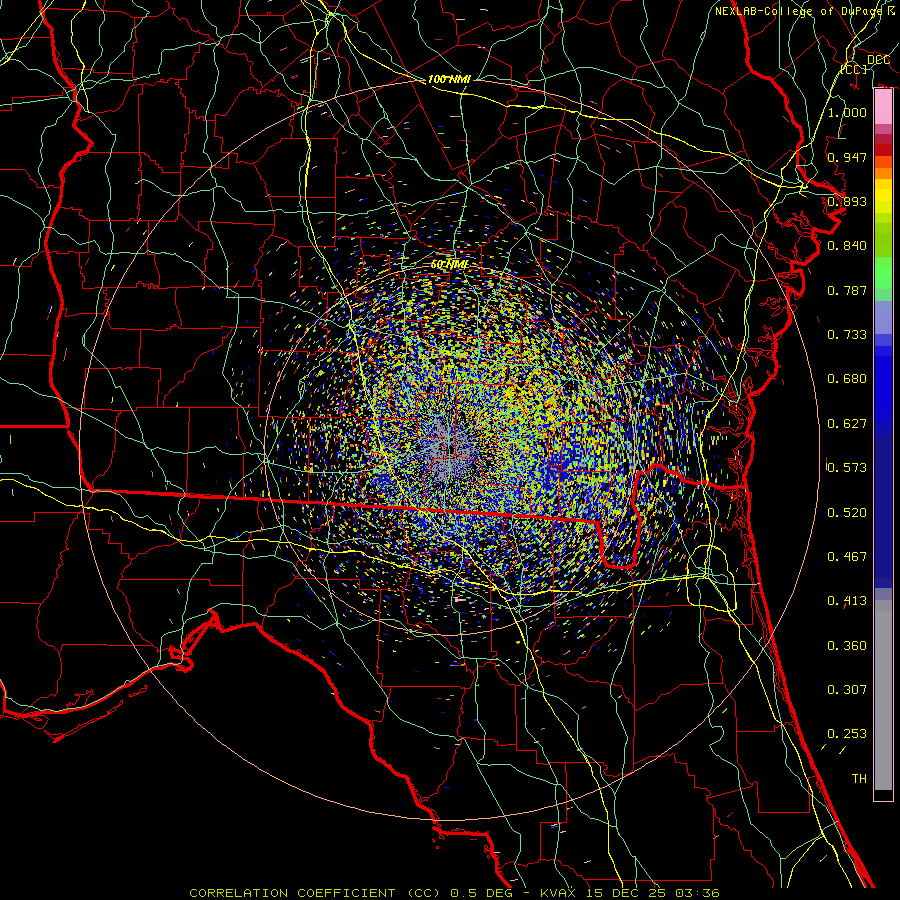
Task: Select the 0.467 legend value
Action: (x=847, y=557)
